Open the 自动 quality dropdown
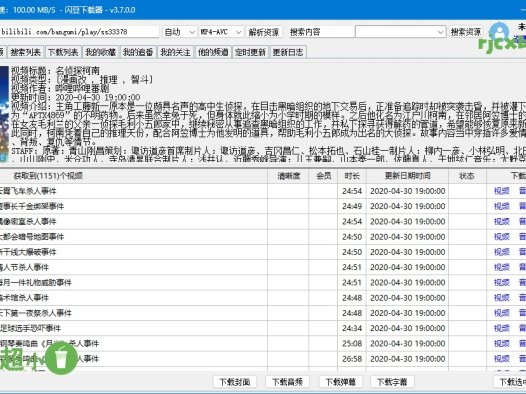The image size is (526, 394). coord(179,32)
